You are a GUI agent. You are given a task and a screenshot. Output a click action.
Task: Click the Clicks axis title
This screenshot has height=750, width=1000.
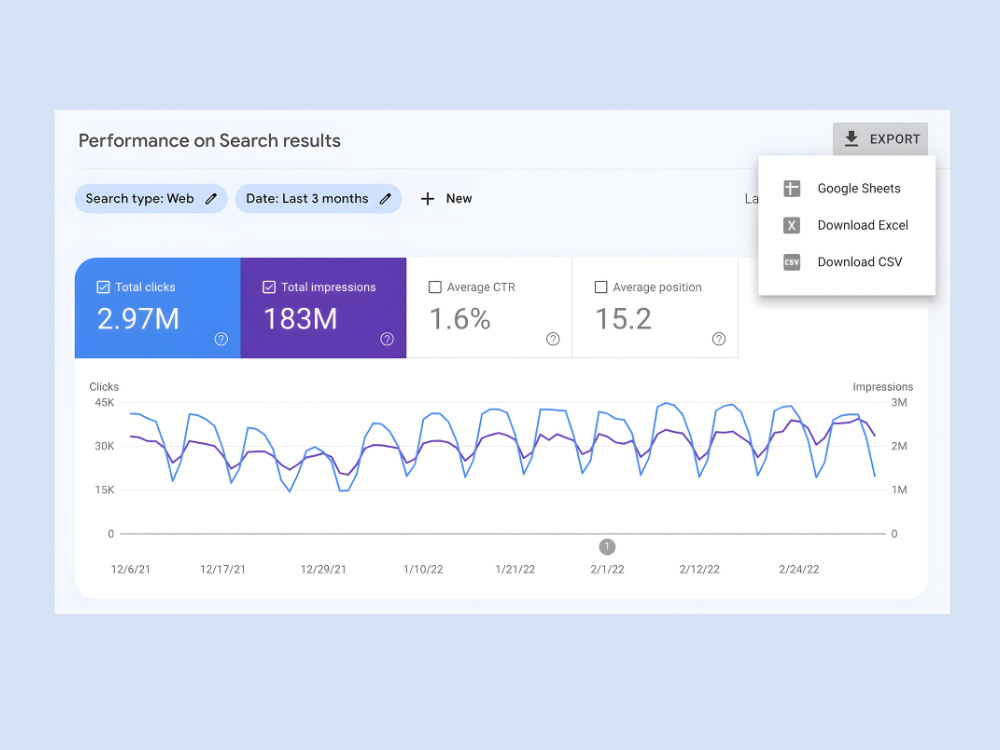(x=104, y=386)
